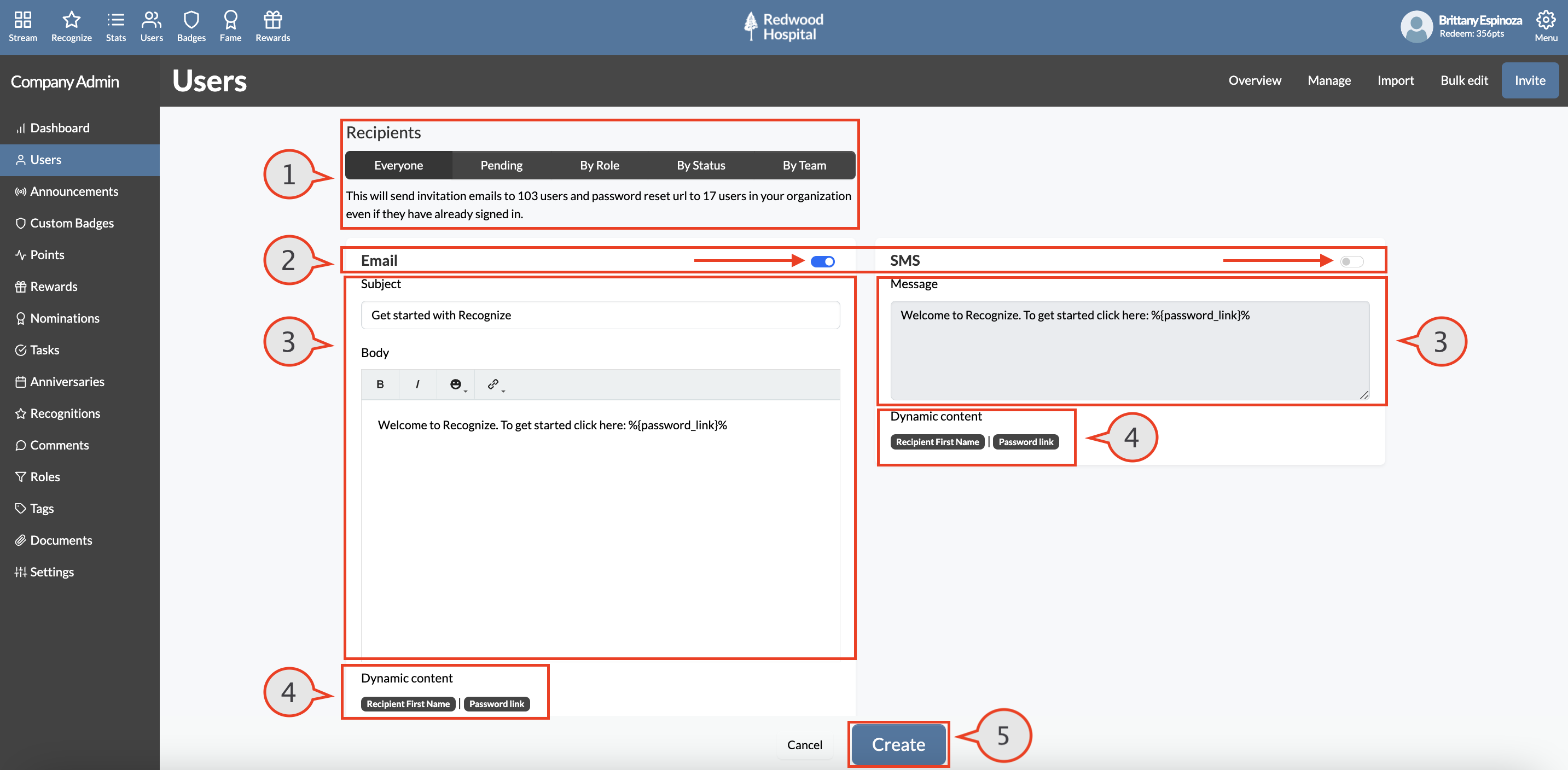This screenshot has height=770, width=1568.
Task: Open Announcements in the sidebar
Action: (80, 191)
